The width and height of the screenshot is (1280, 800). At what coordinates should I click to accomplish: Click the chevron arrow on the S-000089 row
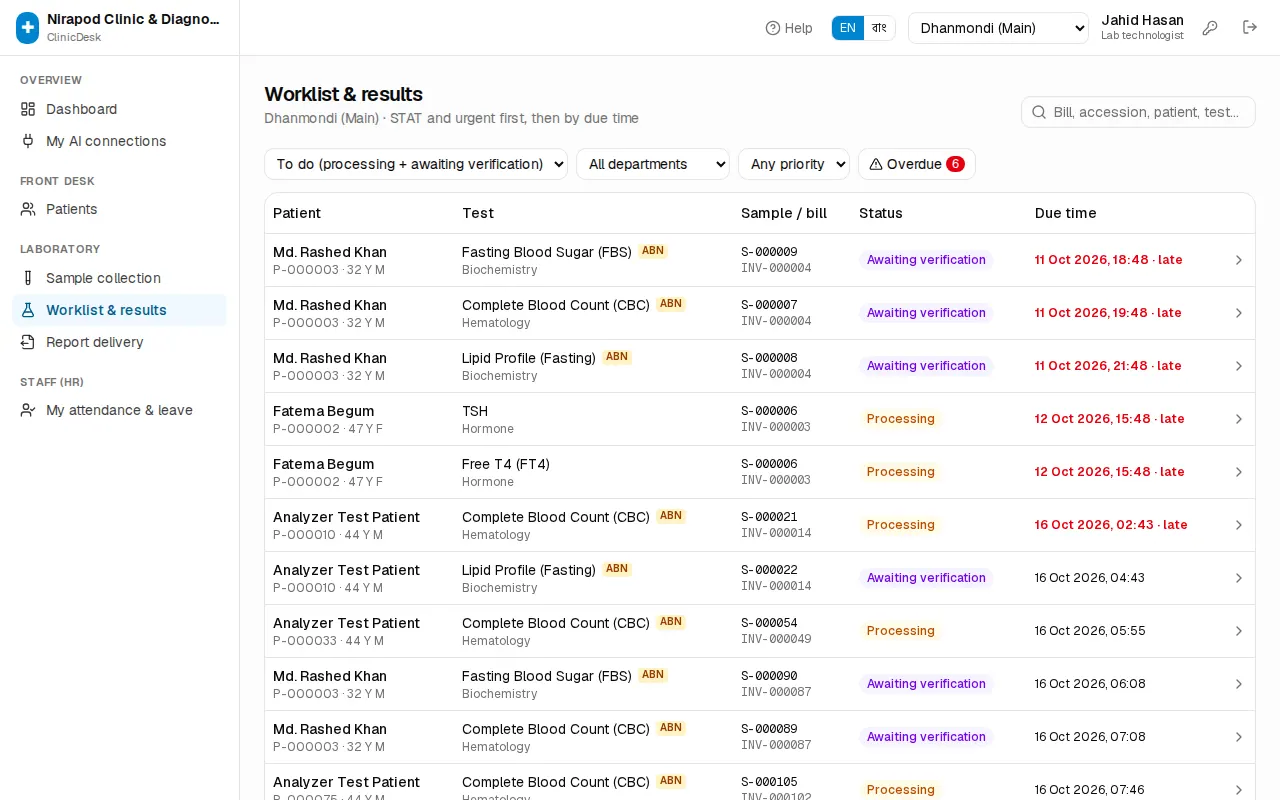click(x=1239, y=737)
